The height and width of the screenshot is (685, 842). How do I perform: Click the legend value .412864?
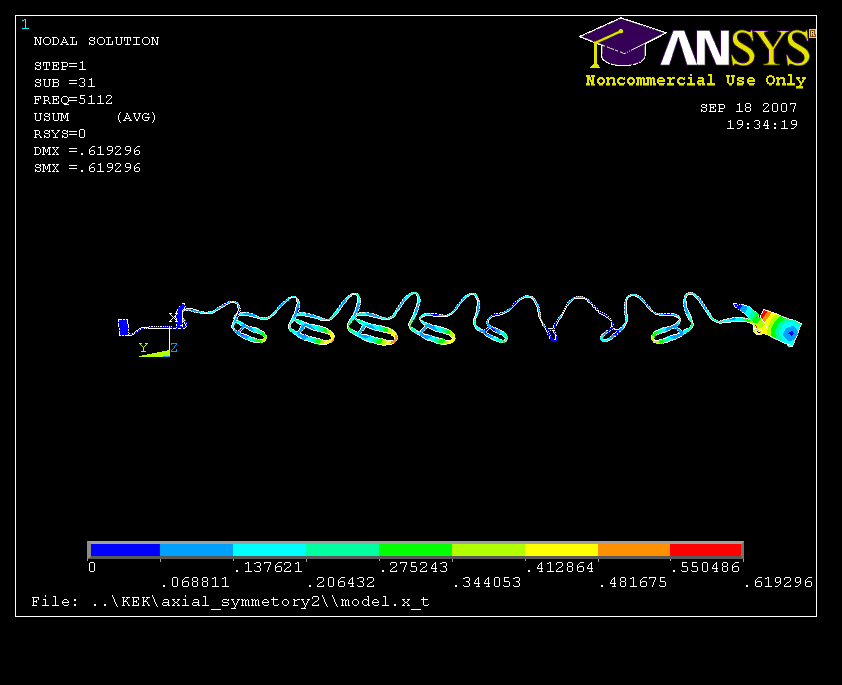(x=560, y=567)
